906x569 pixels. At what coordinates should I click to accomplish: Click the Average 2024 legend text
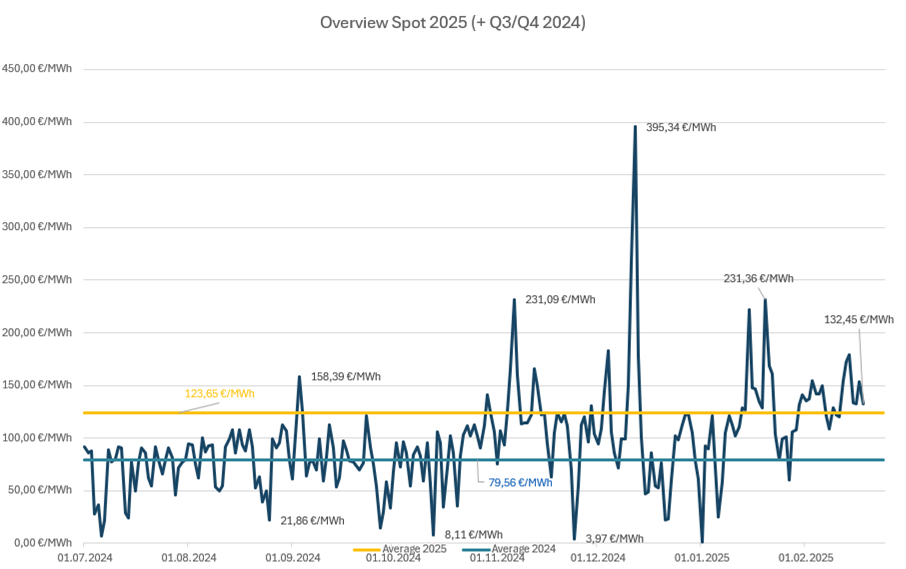click(525, 550)
